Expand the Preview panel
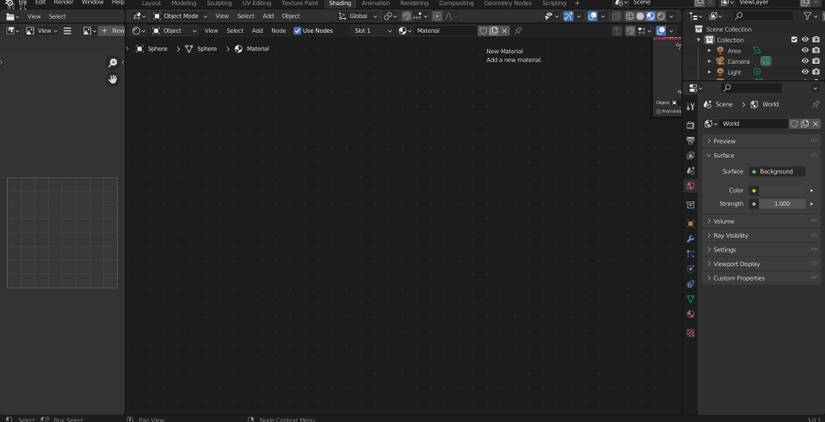This screenshot has width=825, height=422. pos(761,141)
